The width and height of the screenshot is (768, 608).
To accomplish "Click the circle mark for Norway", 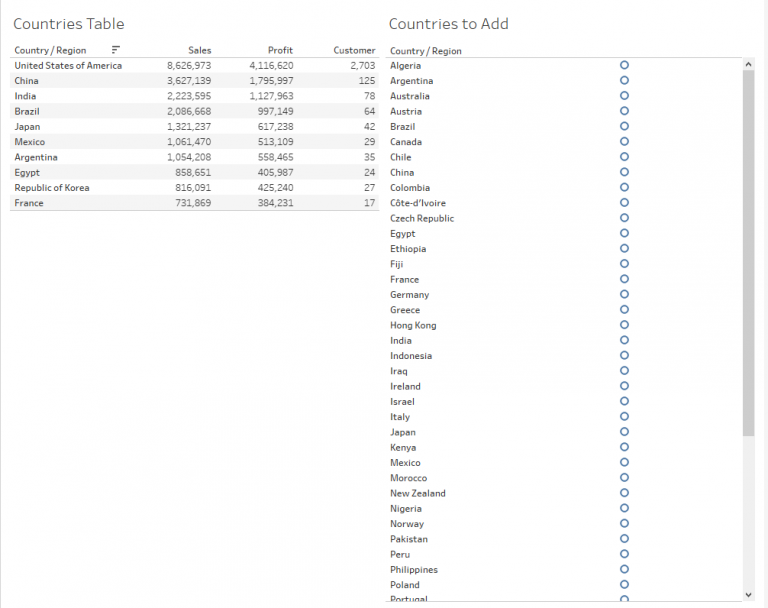I will coord(624,523).
